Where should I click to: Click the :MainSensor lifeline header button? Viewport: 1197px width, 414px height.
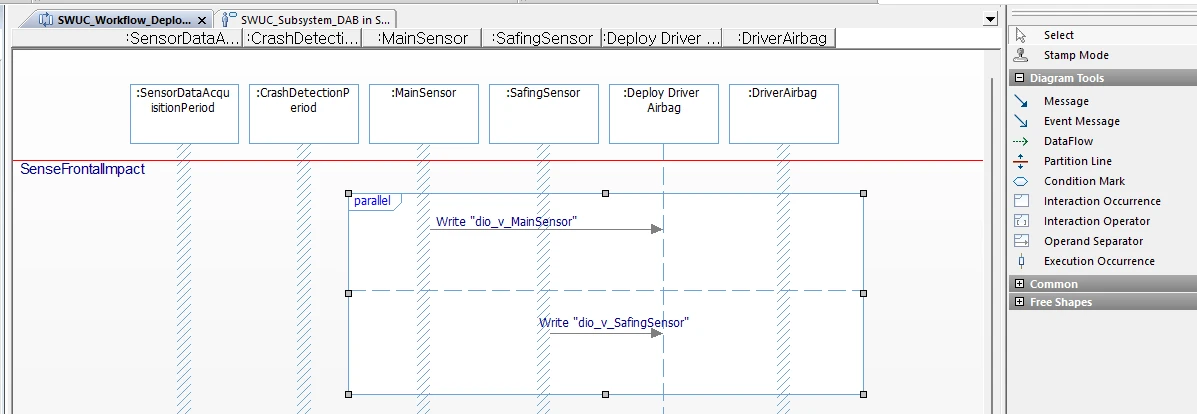click(423, 38)
